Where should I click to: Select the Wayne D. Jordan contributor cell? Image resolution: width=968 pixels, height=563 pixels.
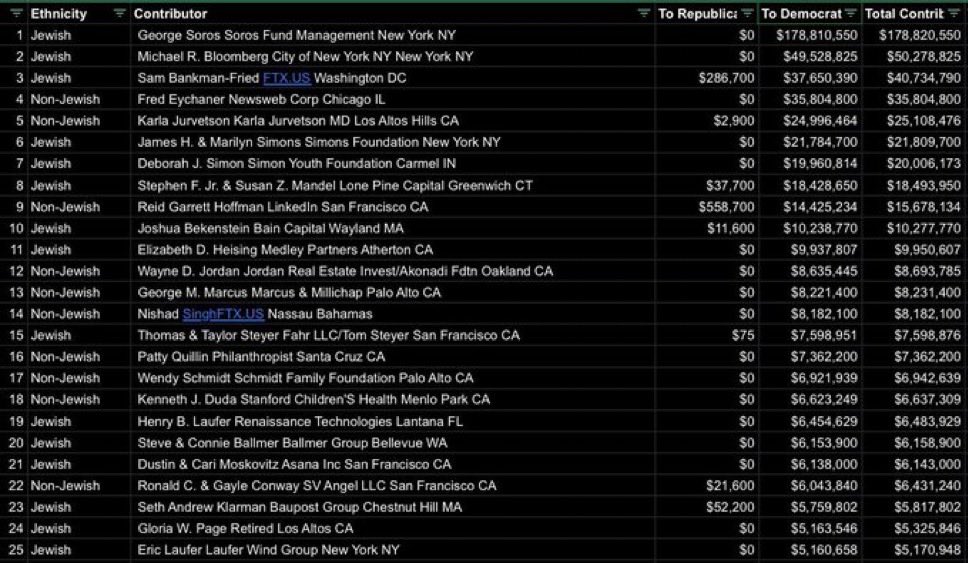pos(392,271)
